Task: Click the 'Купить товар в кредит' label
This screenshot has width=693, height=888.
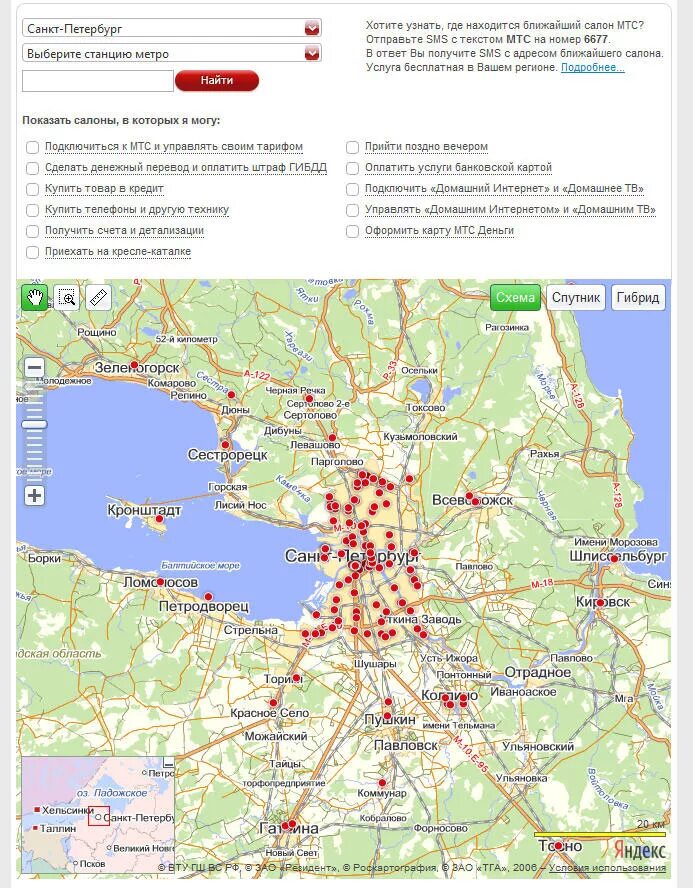Action: pos(104,188)
